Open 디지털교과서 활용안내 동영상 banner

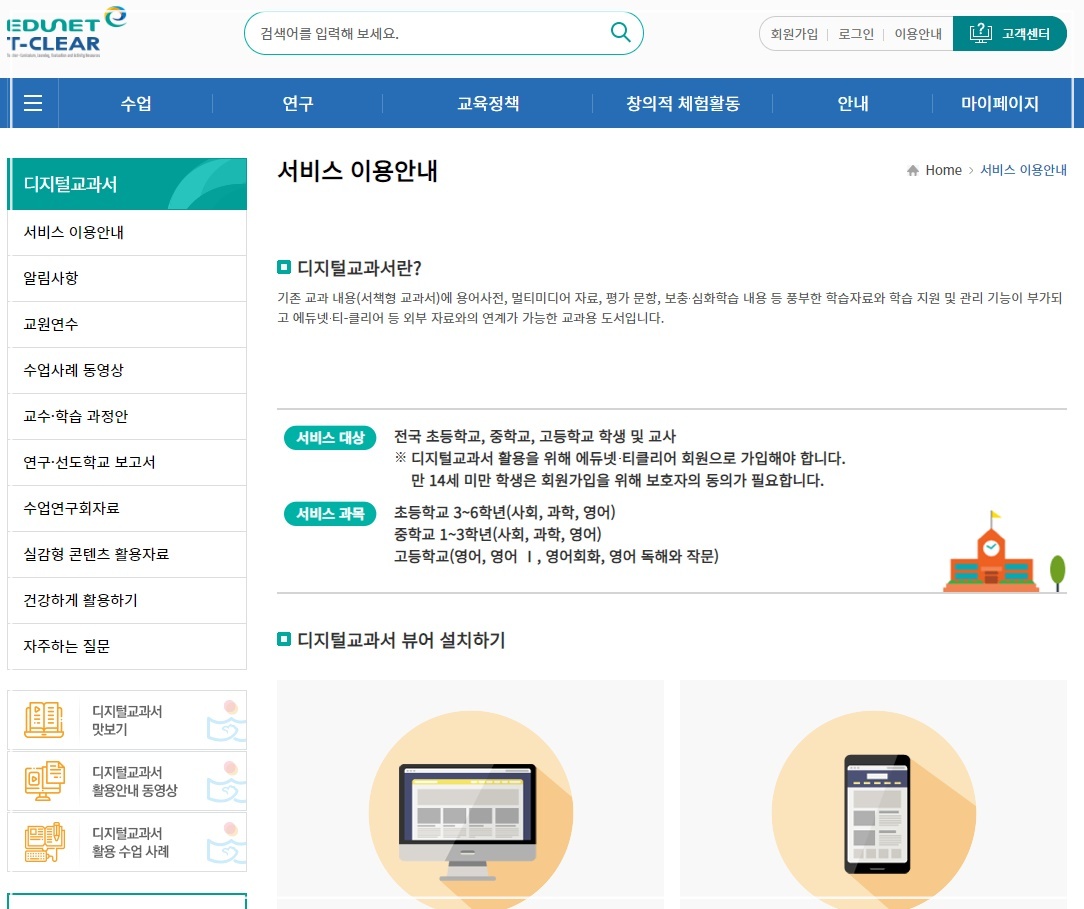tap(127, 780)
